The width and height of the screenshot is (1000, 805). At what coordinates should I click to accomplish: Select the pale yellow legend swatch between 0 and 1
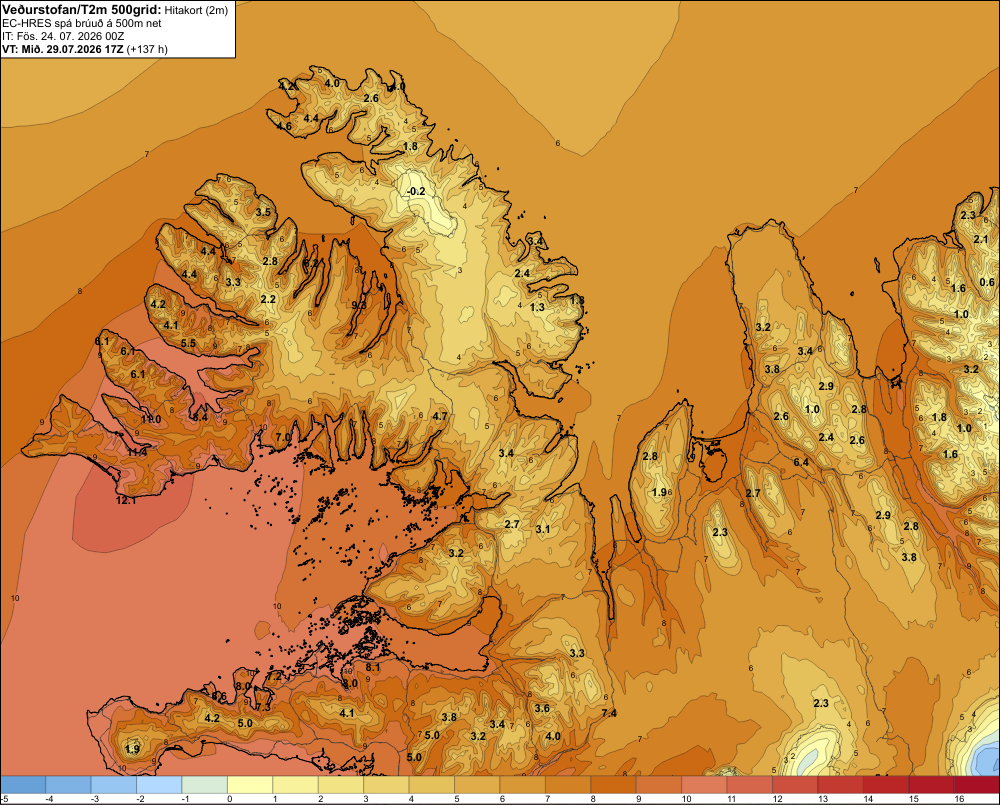coord(250,785)
